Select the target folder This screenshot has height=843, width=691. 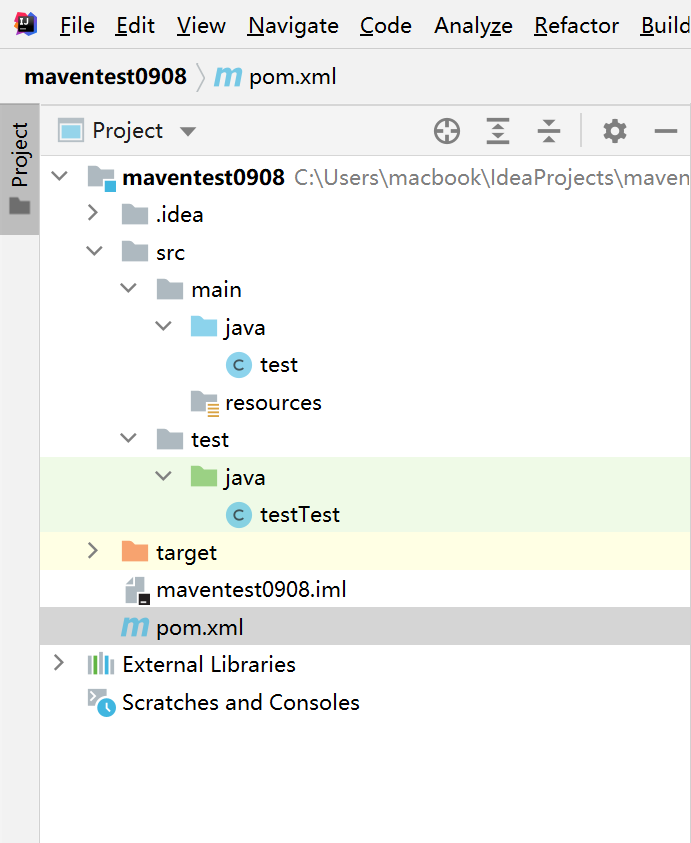(x=186, y=553)
